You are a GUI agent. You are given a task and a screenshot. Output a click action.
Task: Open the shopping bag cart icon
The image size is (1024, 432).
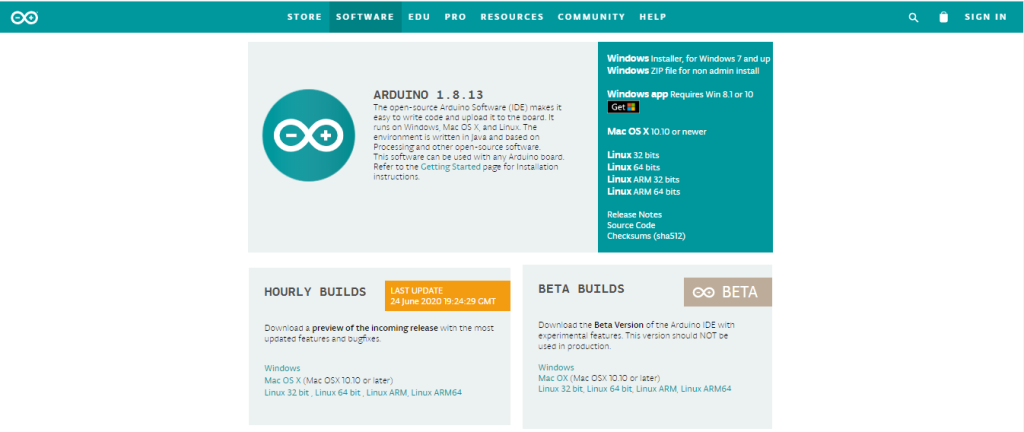click(x=942, y=17)
